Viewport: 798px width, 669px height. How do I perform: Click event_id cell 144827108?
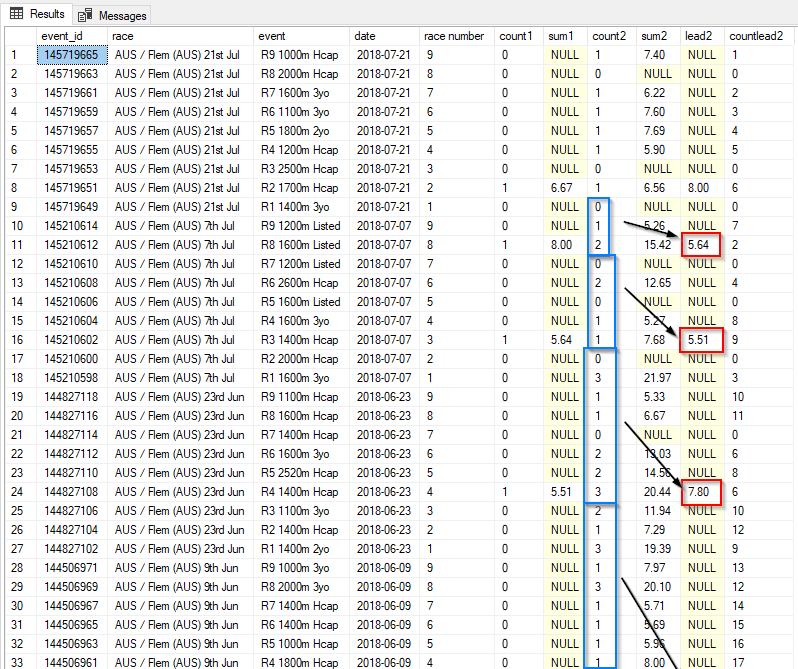click(72, 491)
